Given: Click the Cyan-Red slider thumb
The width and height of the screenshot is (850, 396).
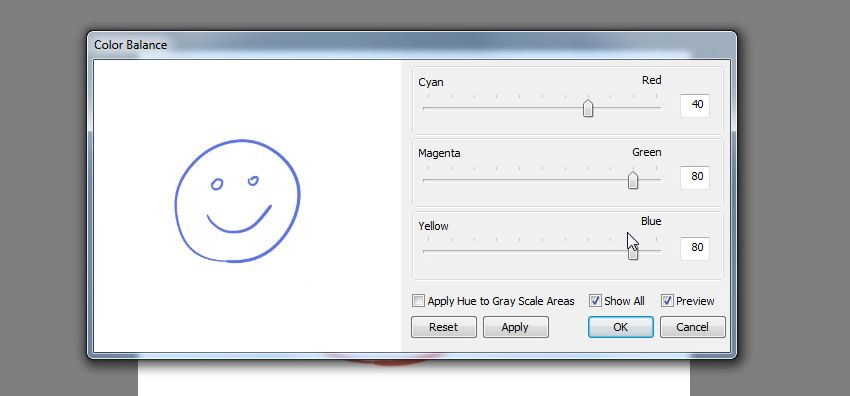Looking at the screenshot, I should (588, 108).
